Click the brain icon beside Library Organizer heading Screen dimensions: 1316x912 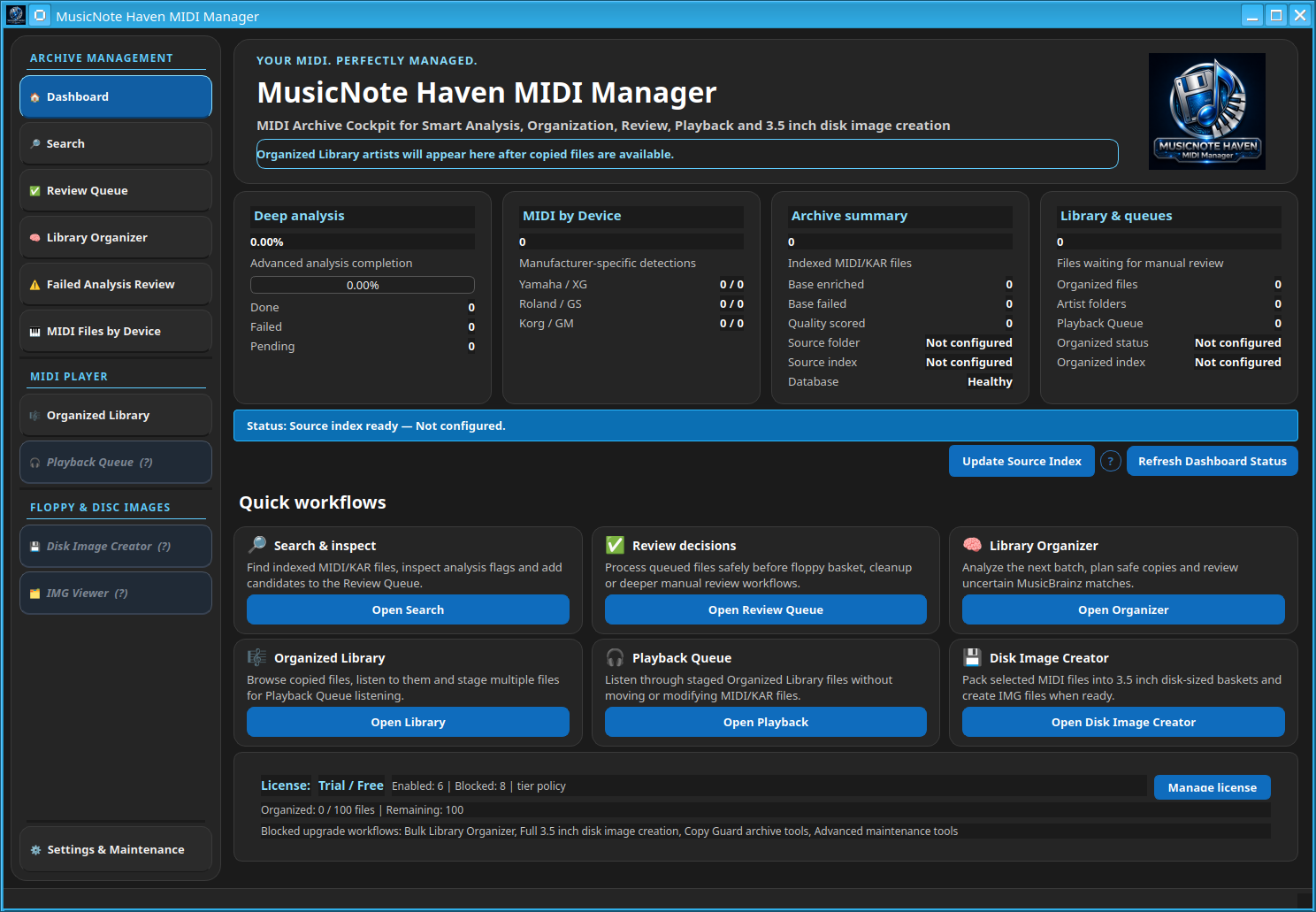pyautogui.click(x=972, y=545)
